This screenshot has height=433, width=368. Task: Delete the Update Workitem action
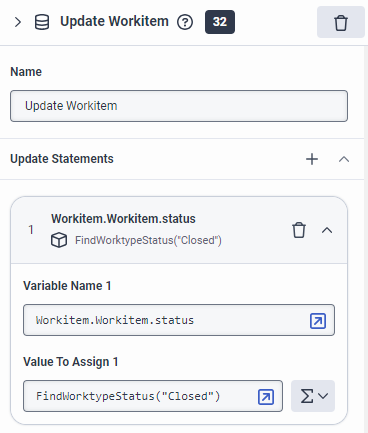tap(341, 22)
